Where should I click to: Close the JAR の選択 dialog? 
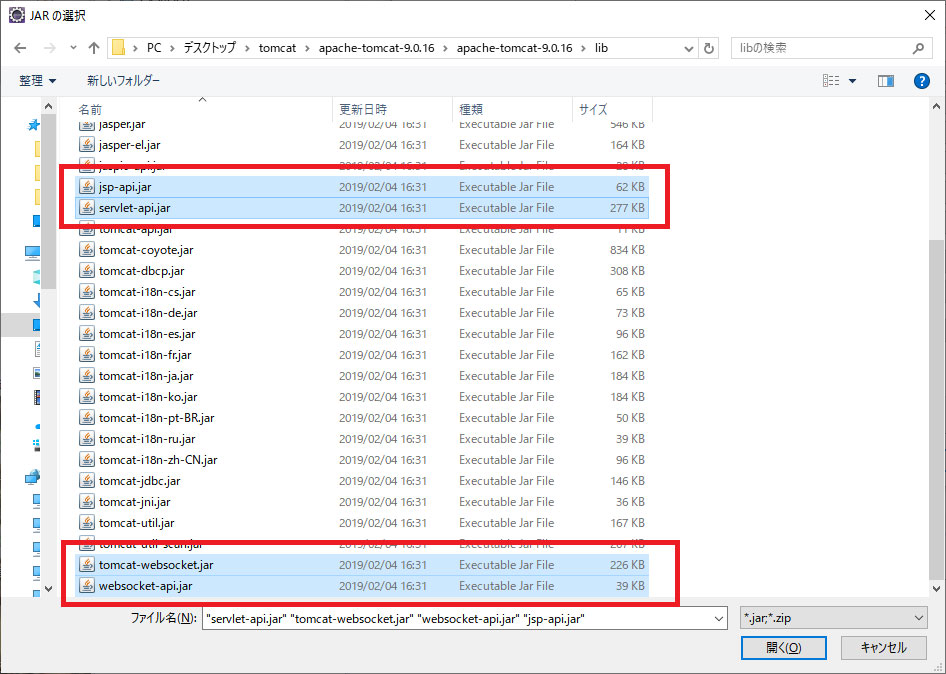(x=930, y=15)
